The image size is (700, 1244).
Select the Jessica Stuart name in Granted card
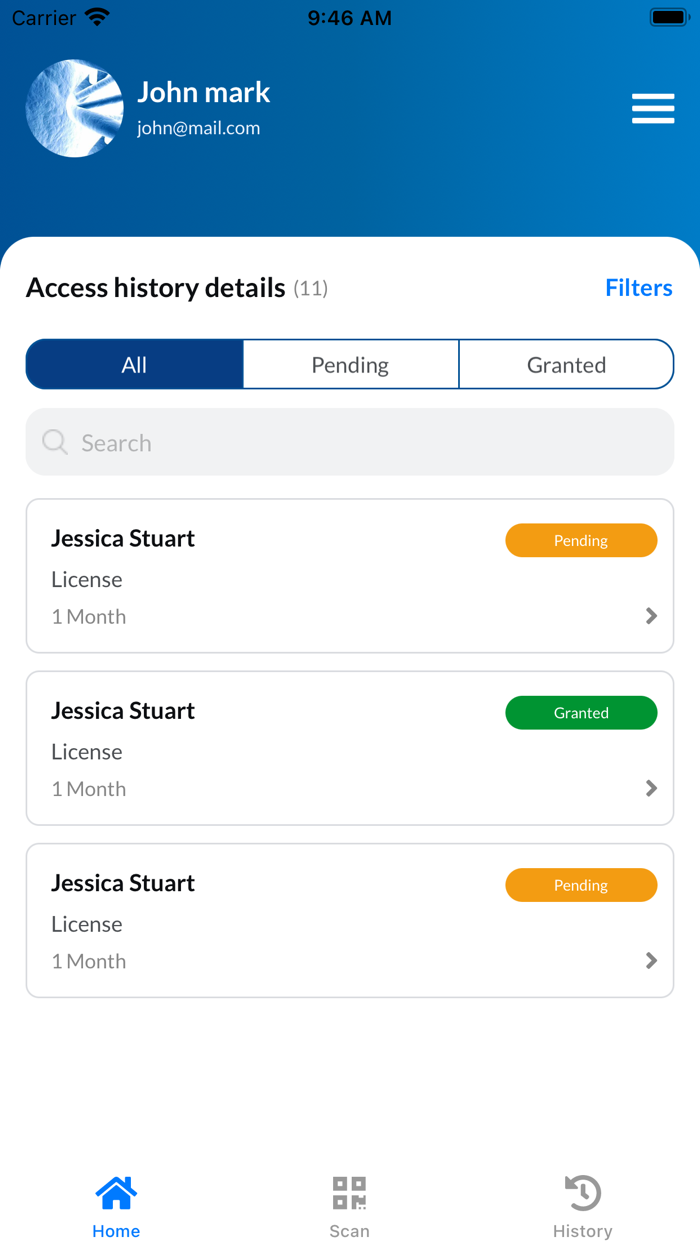[123, 711]
